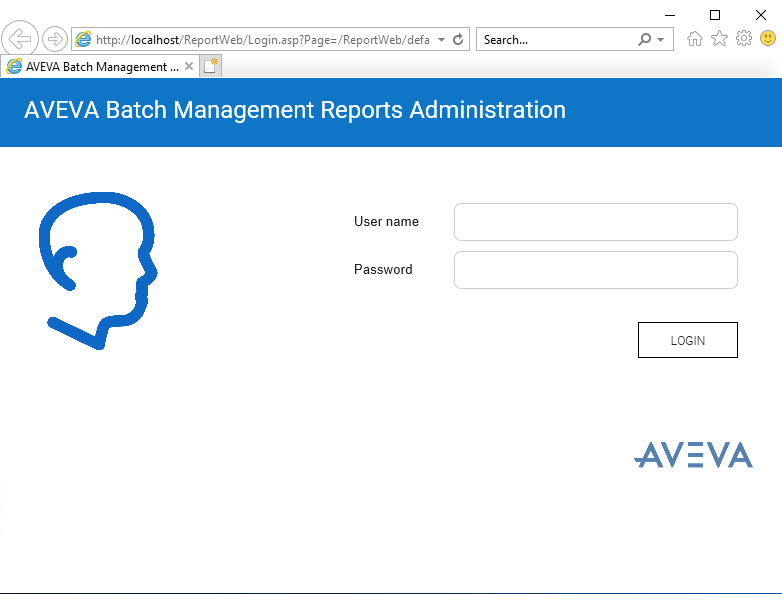Click the LOGIN button
782x594 pixels.
(x=688, y=340)
